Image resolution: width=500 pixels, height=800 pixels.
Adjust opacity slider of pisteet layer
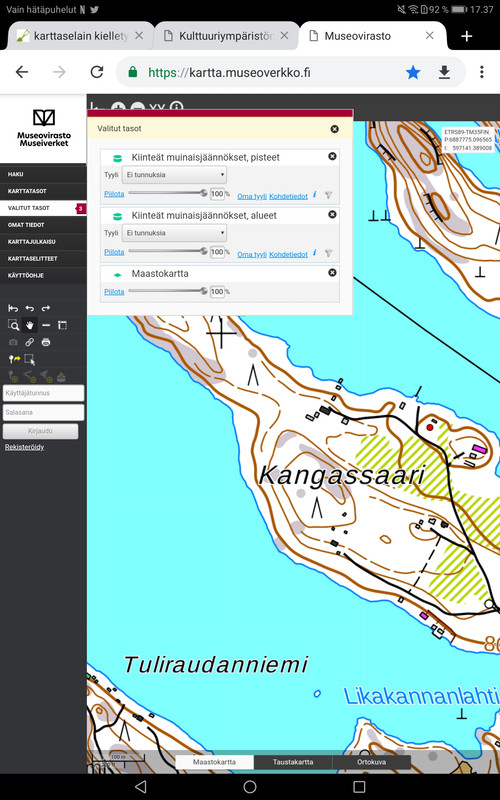168,193
